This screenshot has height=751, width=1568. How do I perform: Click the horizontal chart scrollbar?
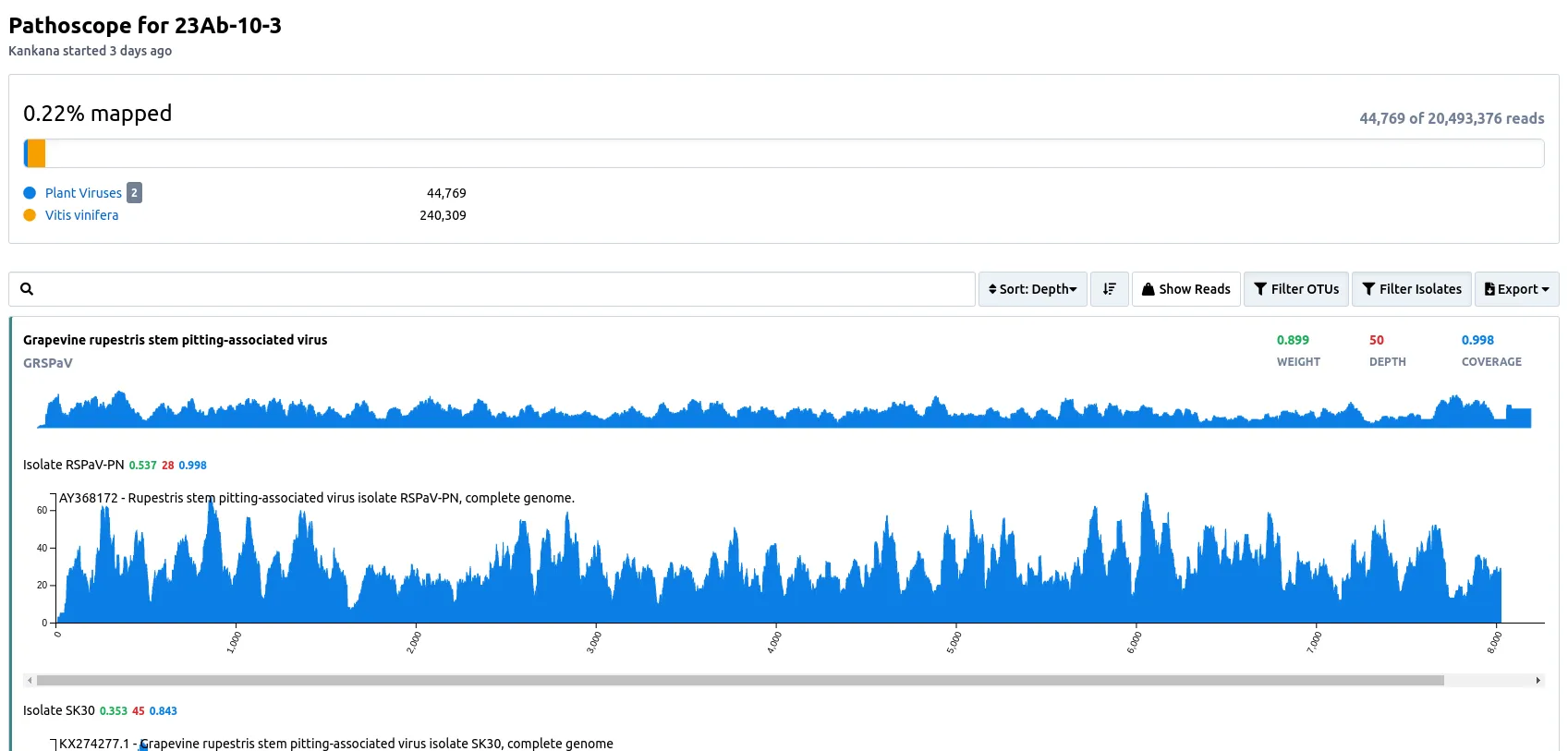pos(739,681)
